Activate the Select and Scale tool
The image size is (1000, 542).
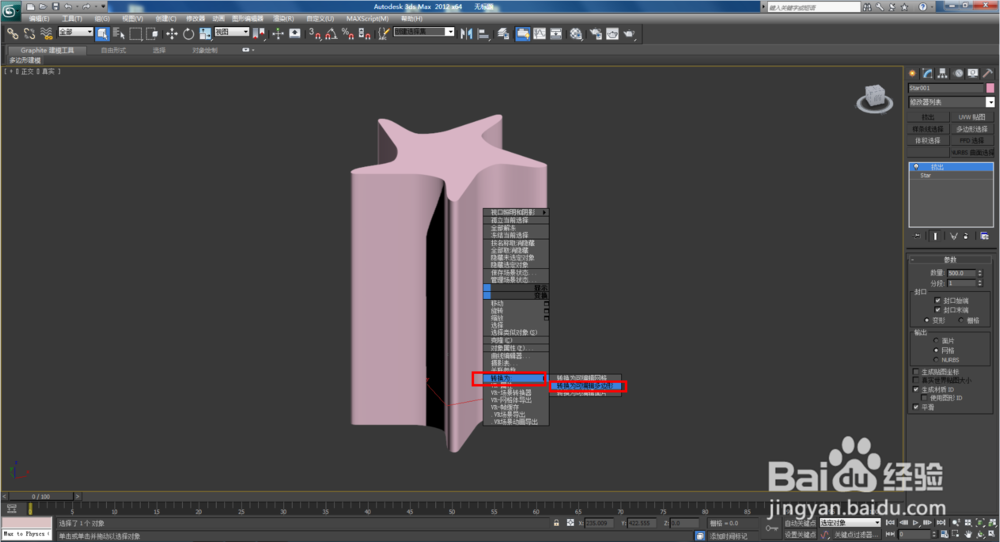click(205, 34)
